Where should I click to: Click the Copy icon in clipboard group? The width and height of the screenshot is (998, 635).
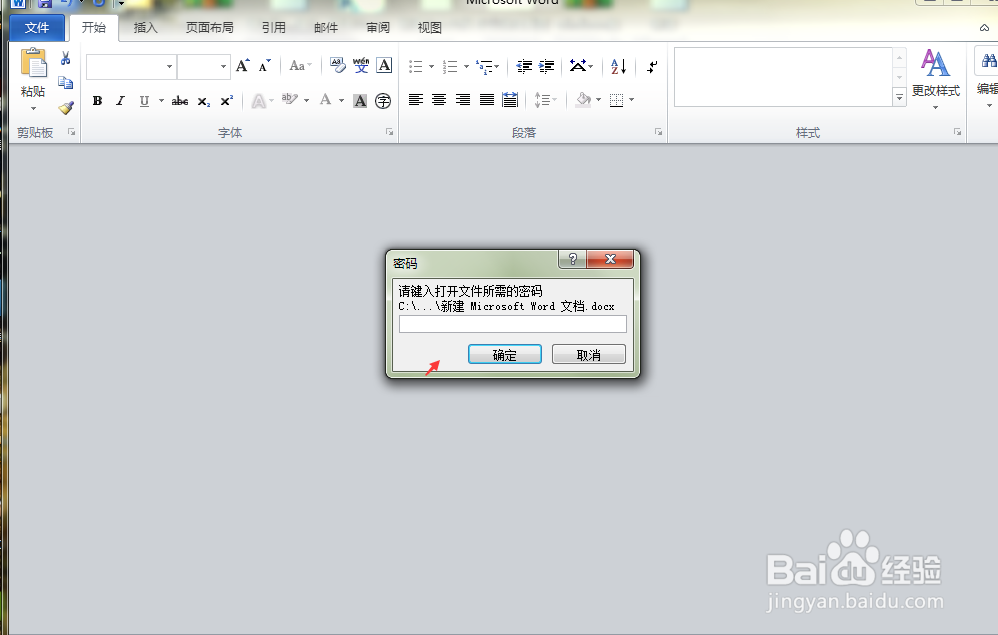tap(66, 83)
